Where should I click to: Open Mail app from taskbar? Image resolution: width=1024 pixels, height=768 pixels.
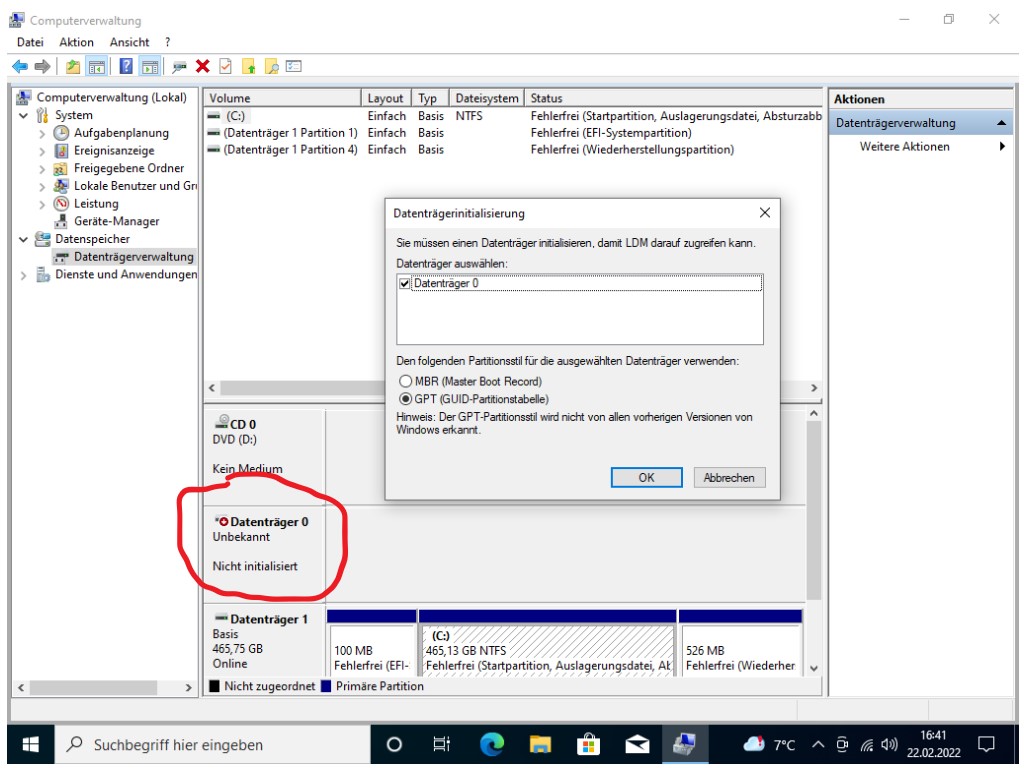point(637,744)
